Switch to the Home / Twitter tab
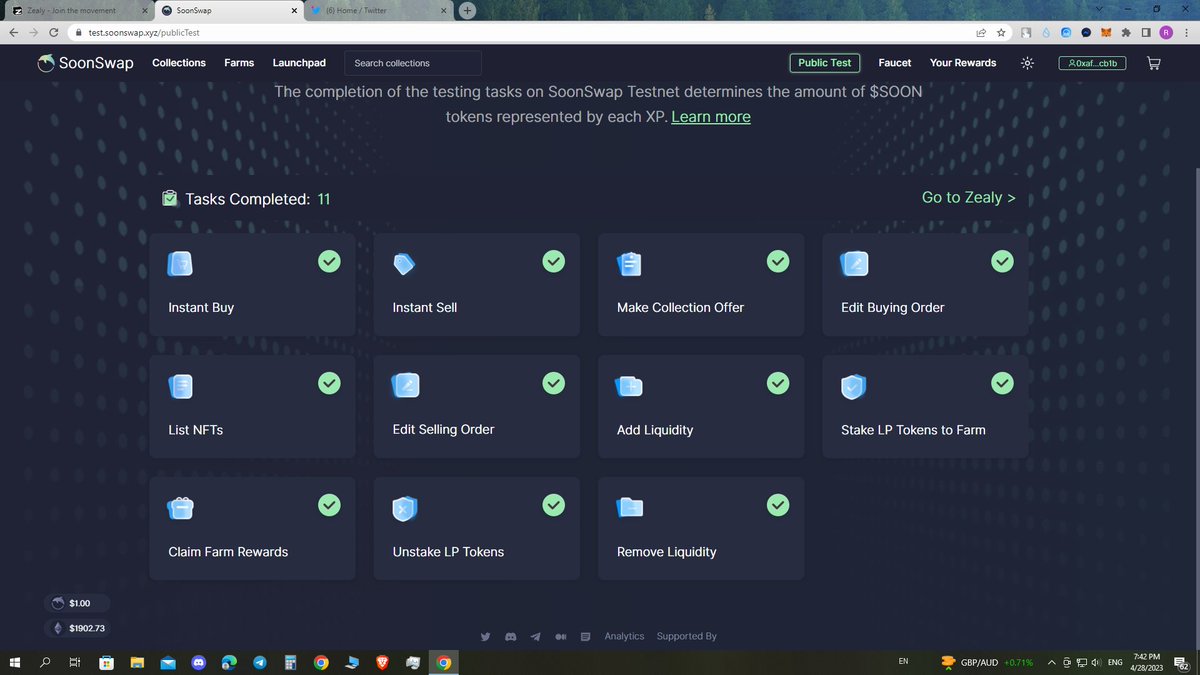The width and height of the screenshot is (1200, 675). pyautogui.click(x=378, y=10)
